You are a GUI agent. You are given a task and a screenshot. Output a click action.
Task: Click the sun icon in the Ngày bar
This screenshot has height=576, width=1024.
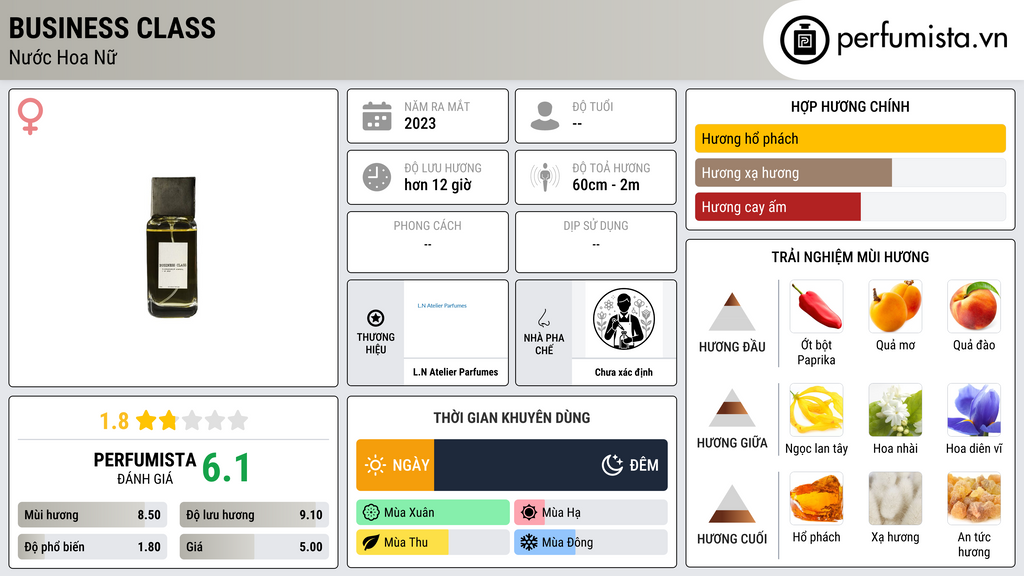(375, 465)
